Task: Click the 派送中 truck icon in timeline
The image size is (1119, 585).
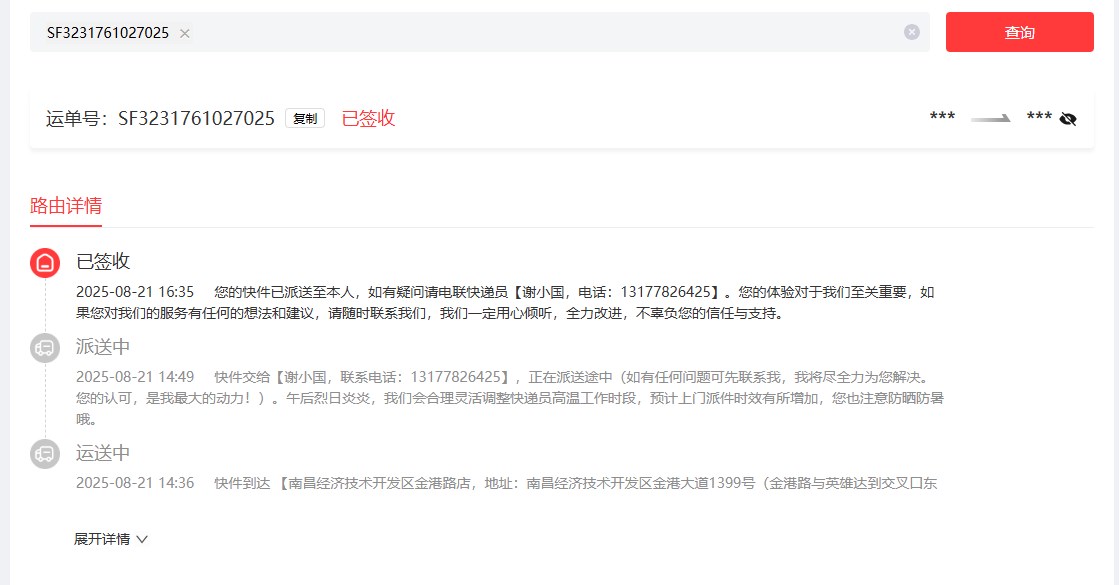Action: (45, 348)
